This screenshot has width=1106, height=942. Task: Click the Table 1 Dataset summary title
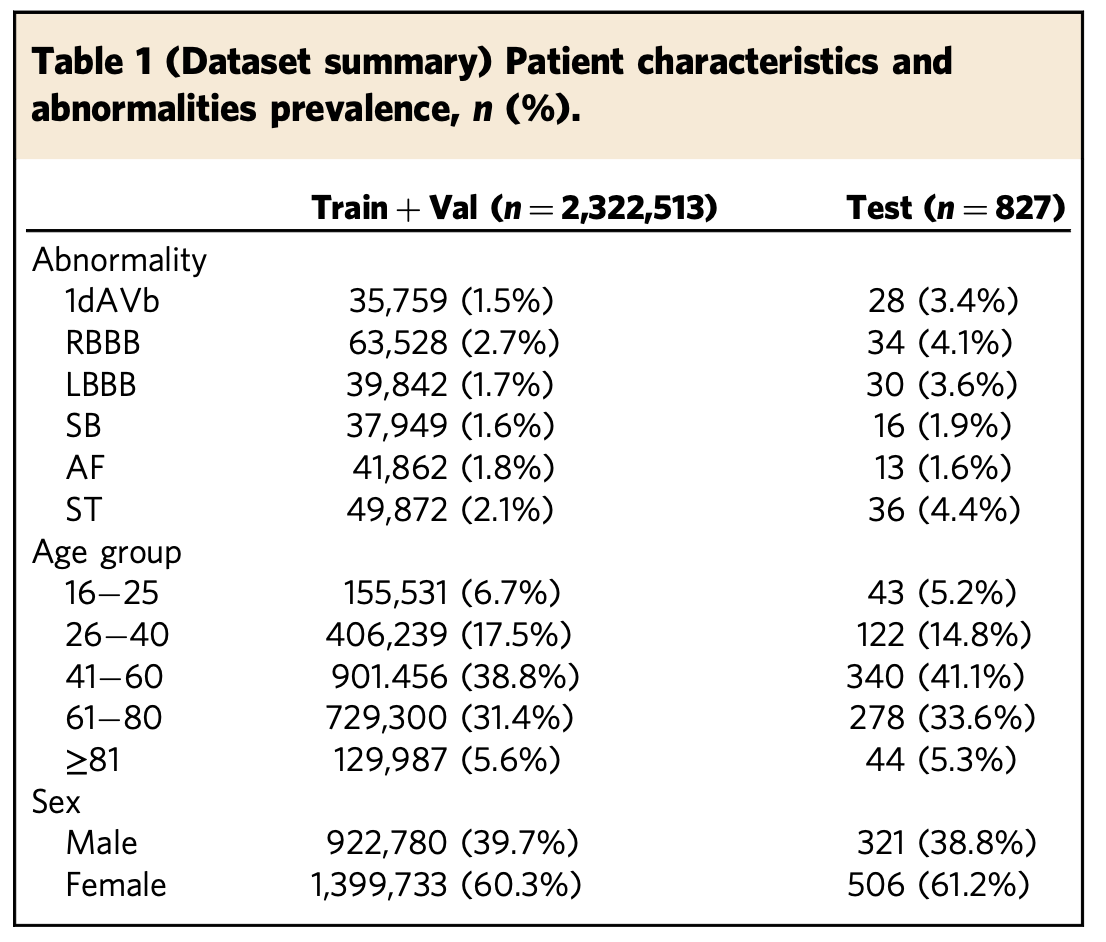pyautogui.click(x=490, y=84)
